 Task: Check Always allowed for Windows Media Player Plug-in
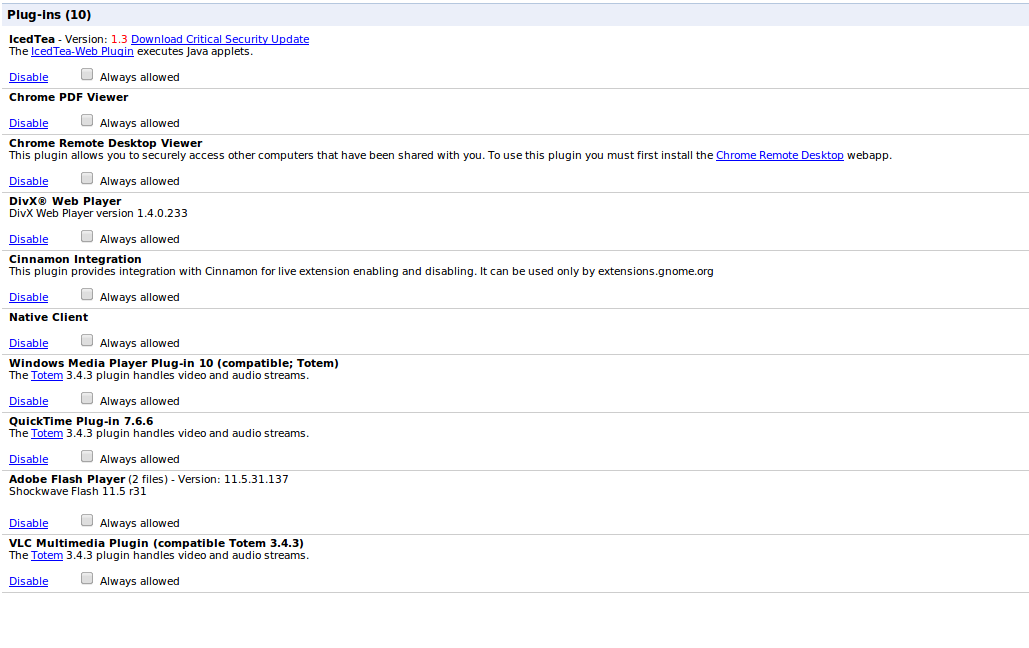click(x=87, y=399)
